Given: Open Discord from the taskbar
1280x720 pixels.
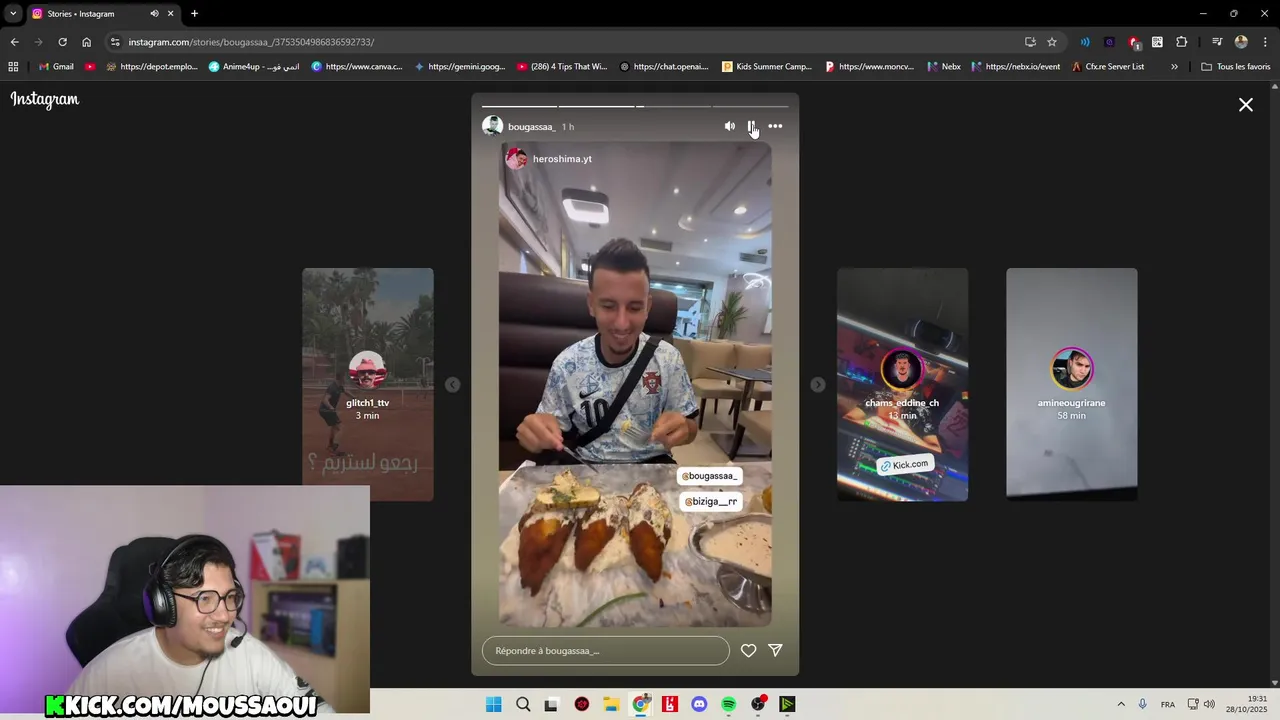Looking at the screenshot, I should 699,704.
